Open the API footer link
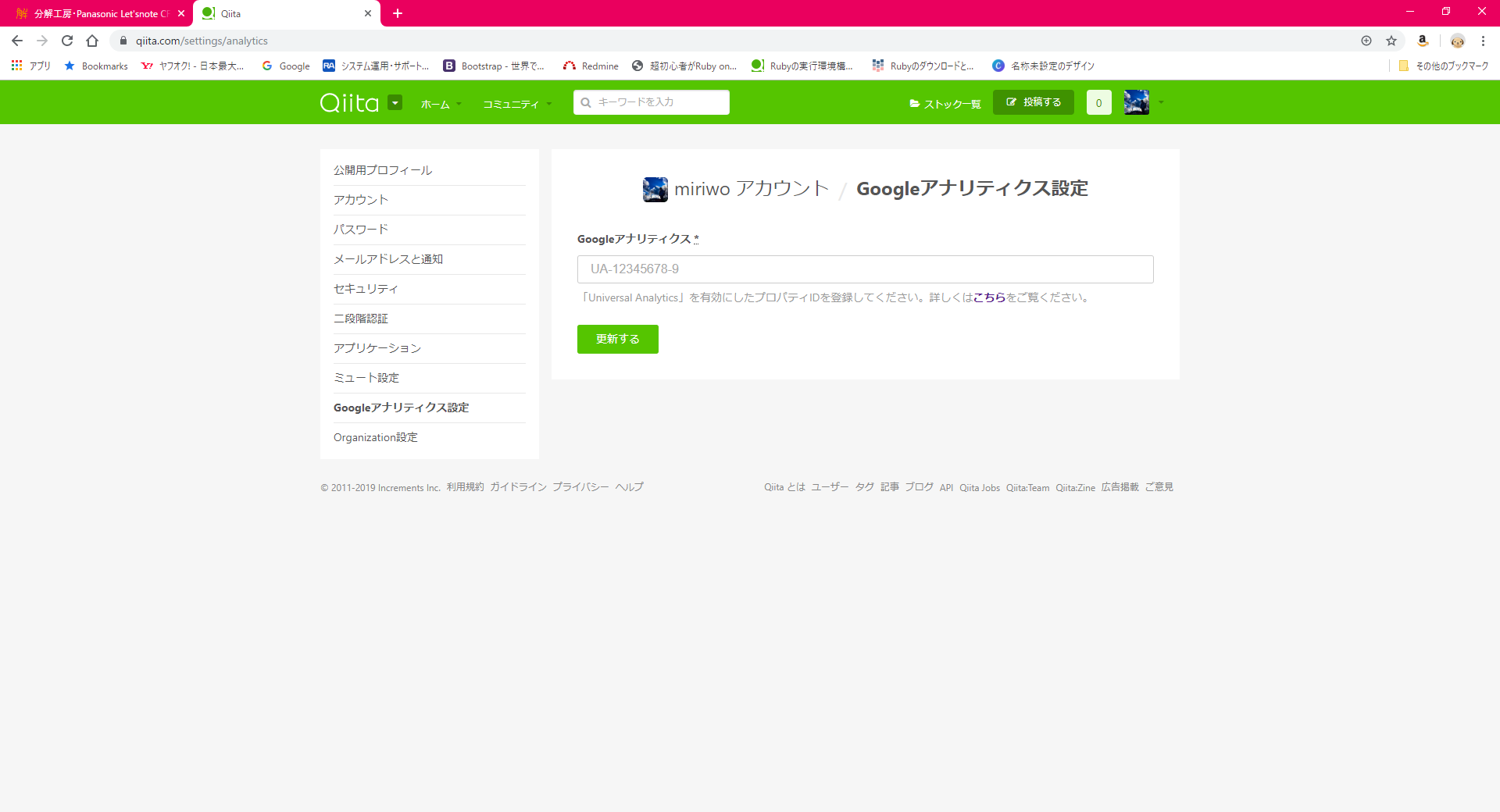 [946, 487]
